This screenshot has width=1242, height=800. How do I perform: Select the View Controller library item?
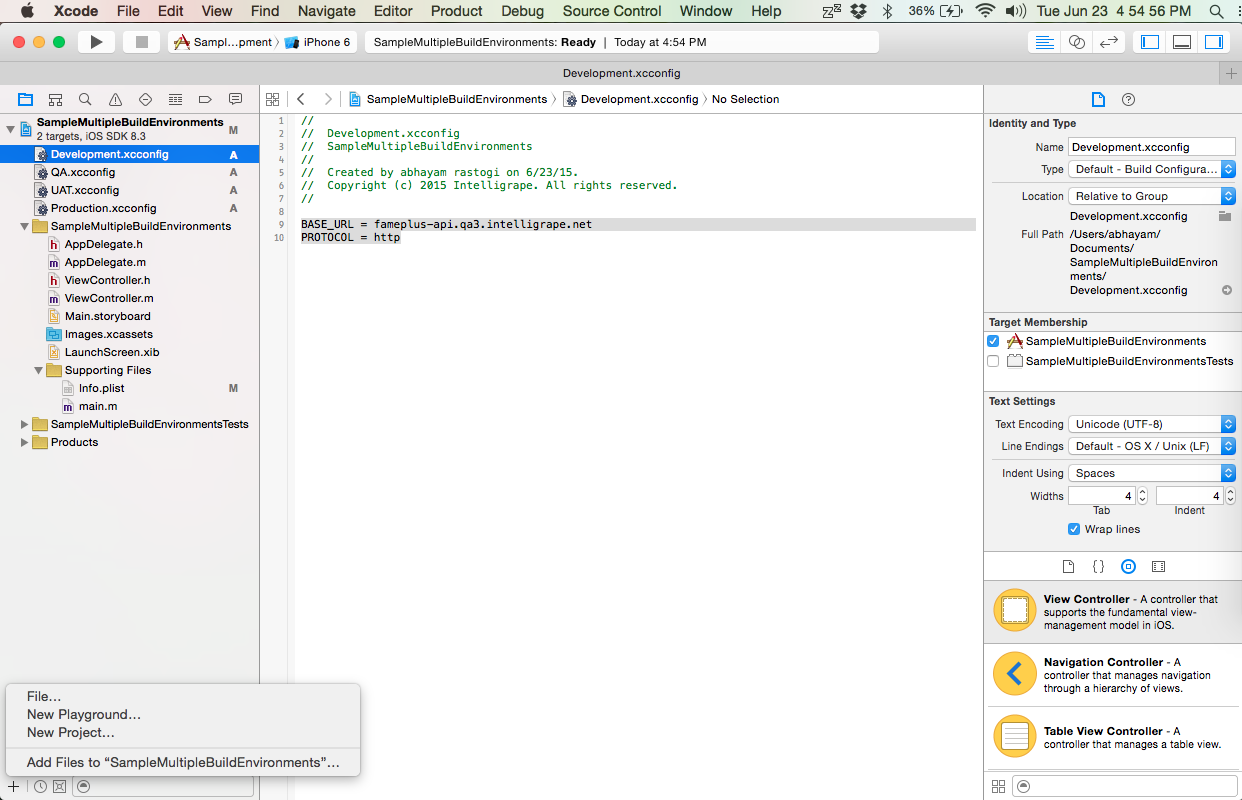click(1113, 612)
